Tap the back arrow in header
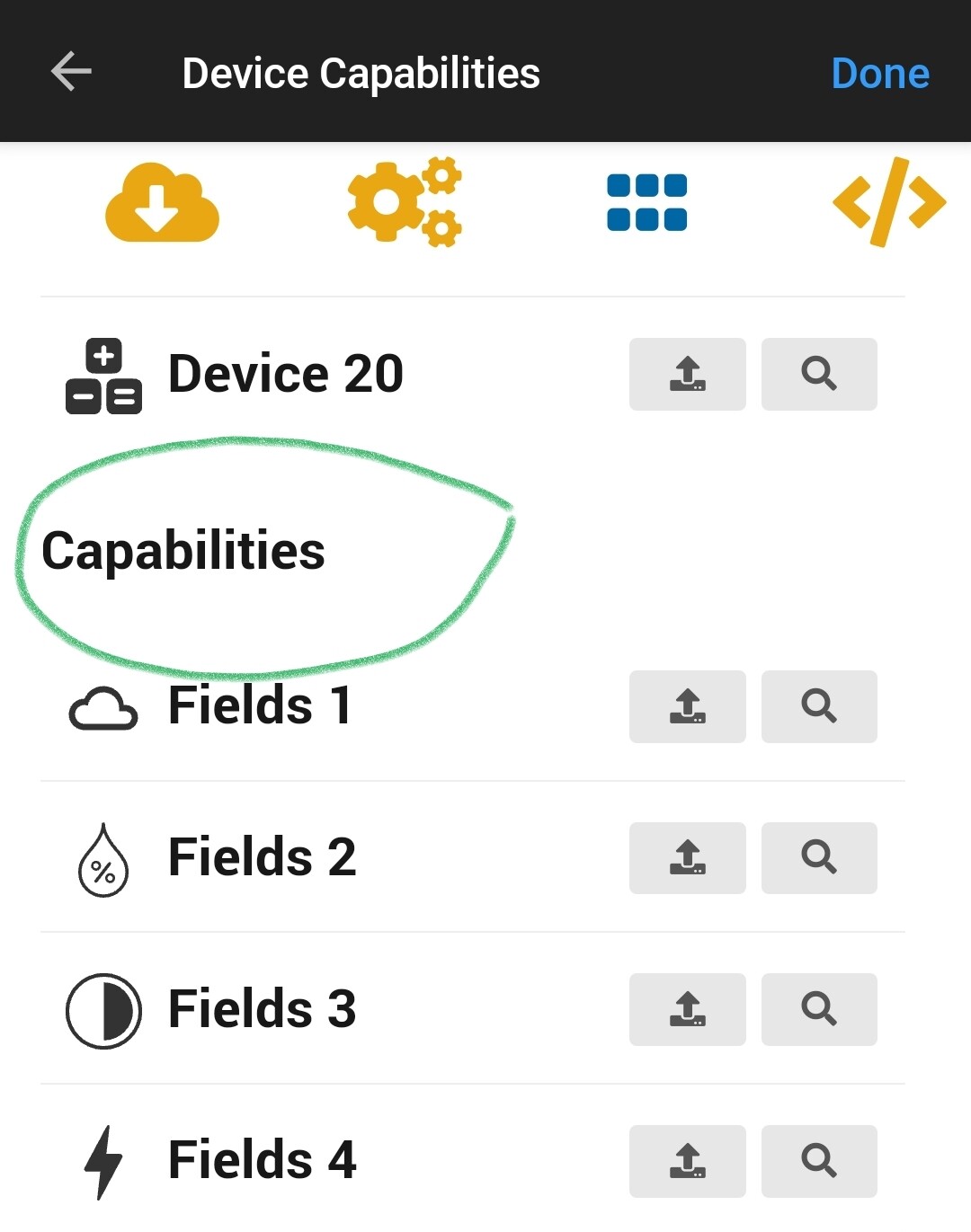The width and height of the screenshot is (971, 1232). pos(72,72)
